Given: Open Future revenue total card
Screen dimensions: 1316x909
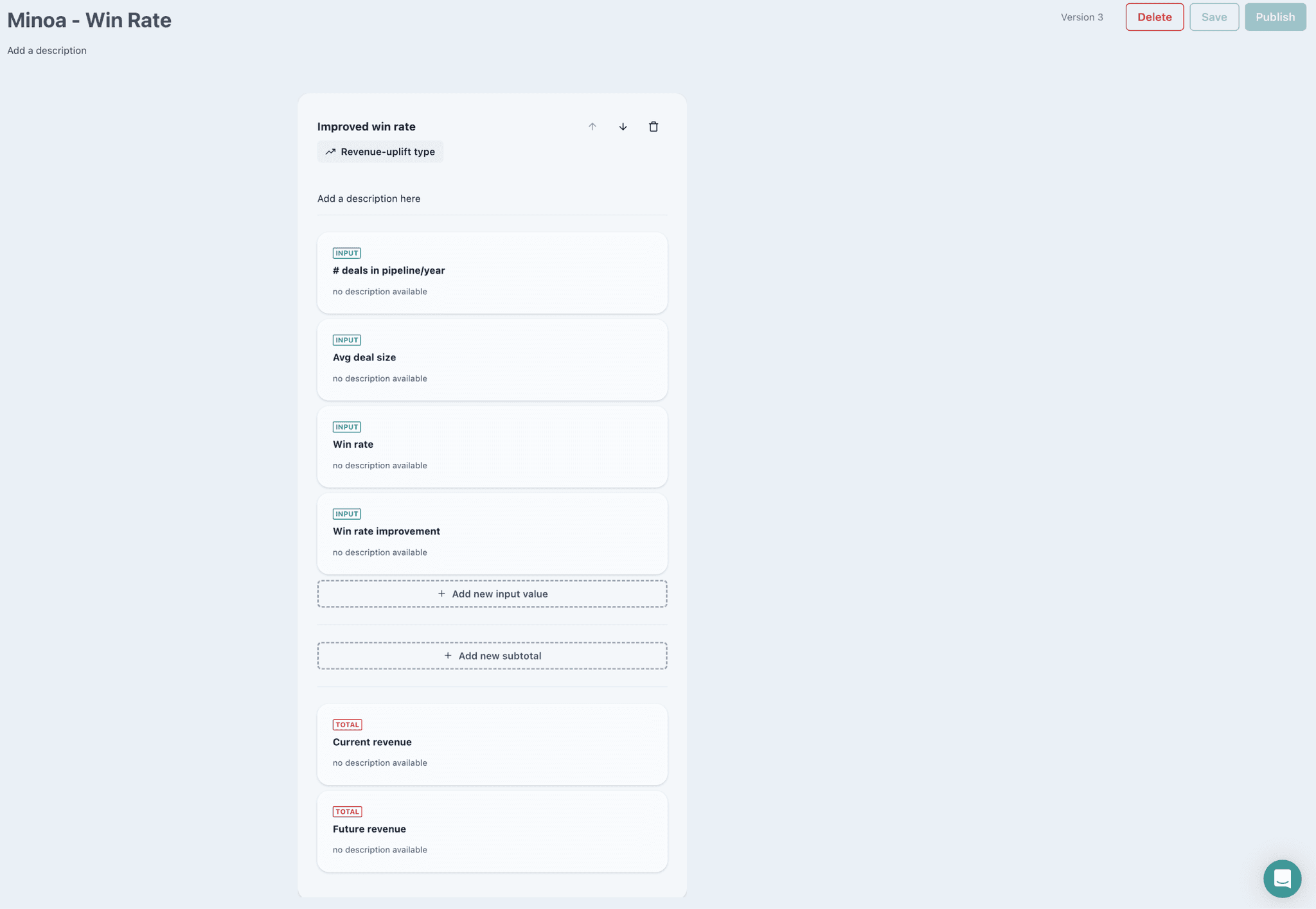Looking at the screenshot, I should coord(492,831).
